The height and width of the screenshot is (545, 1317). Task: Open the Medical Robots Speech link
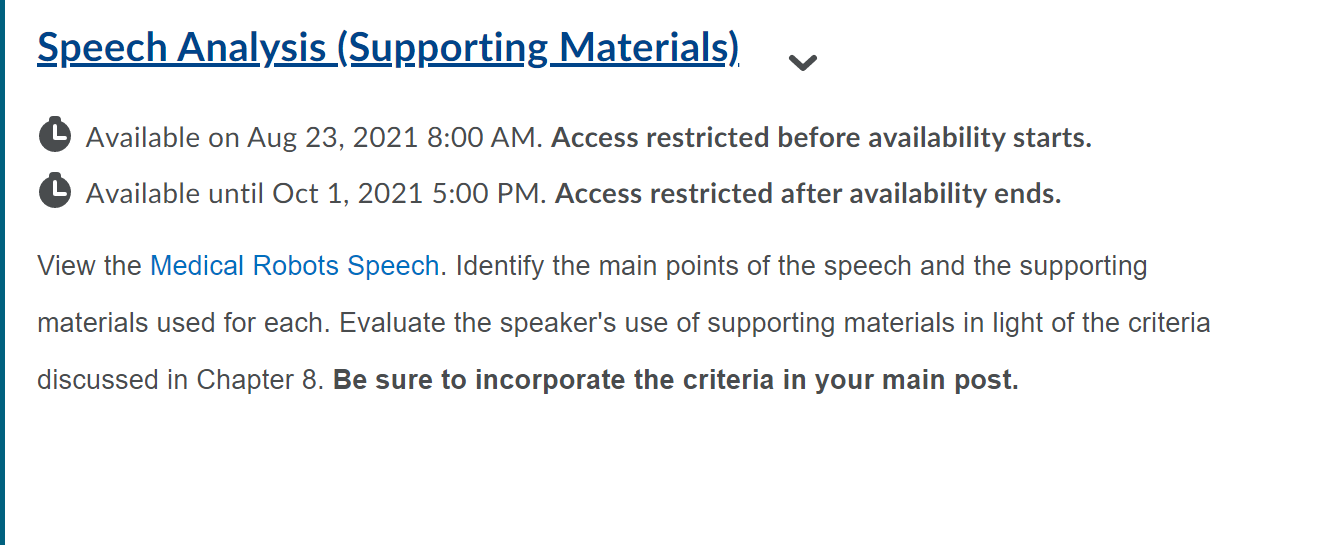tap(294, 266)
